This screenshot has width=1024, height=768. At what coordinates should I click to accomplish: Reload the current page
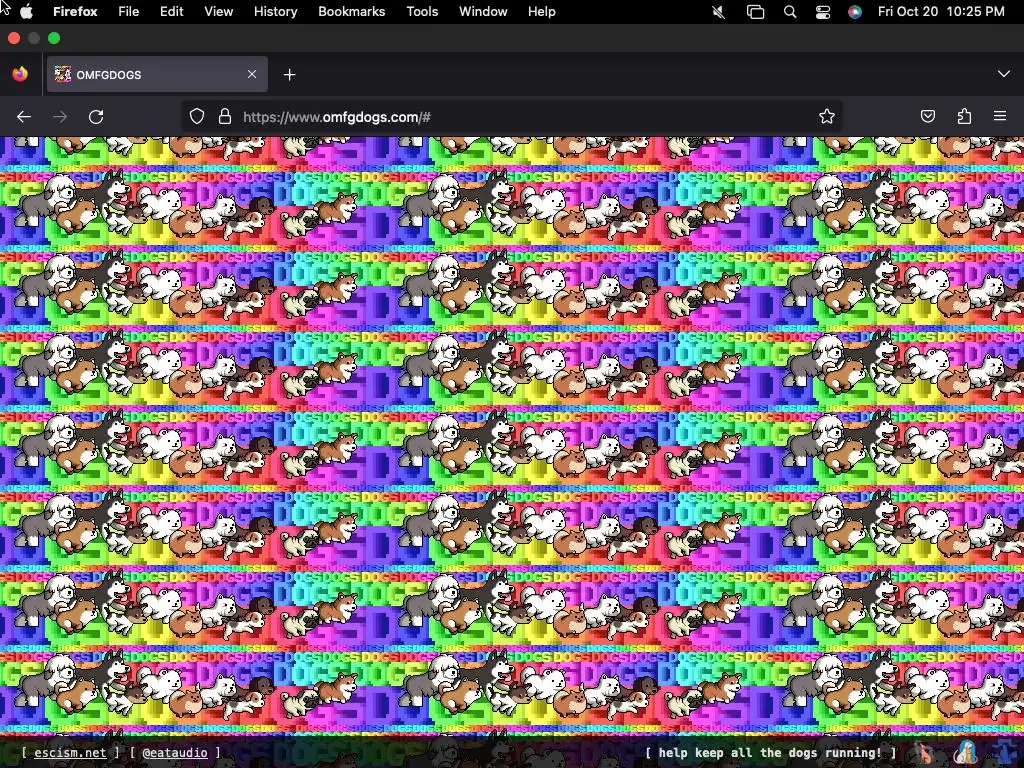click(x=96, y=117)
